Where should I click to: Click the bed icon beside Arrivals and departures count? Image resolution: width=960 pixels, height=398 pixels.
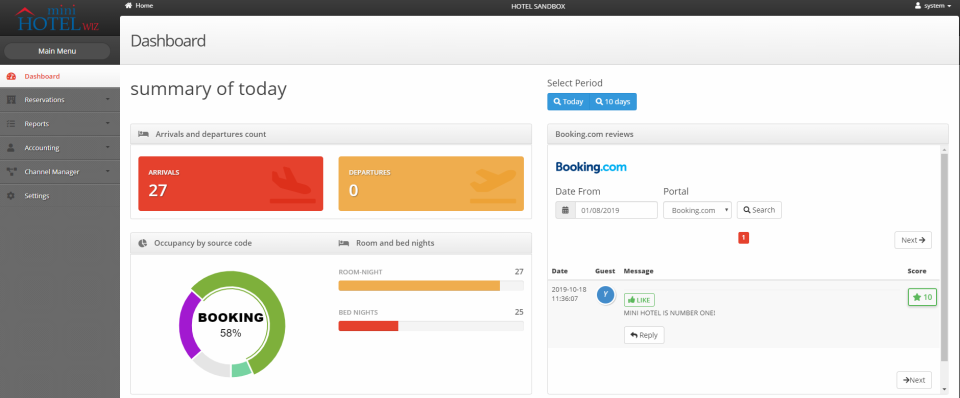coord(143,134)
